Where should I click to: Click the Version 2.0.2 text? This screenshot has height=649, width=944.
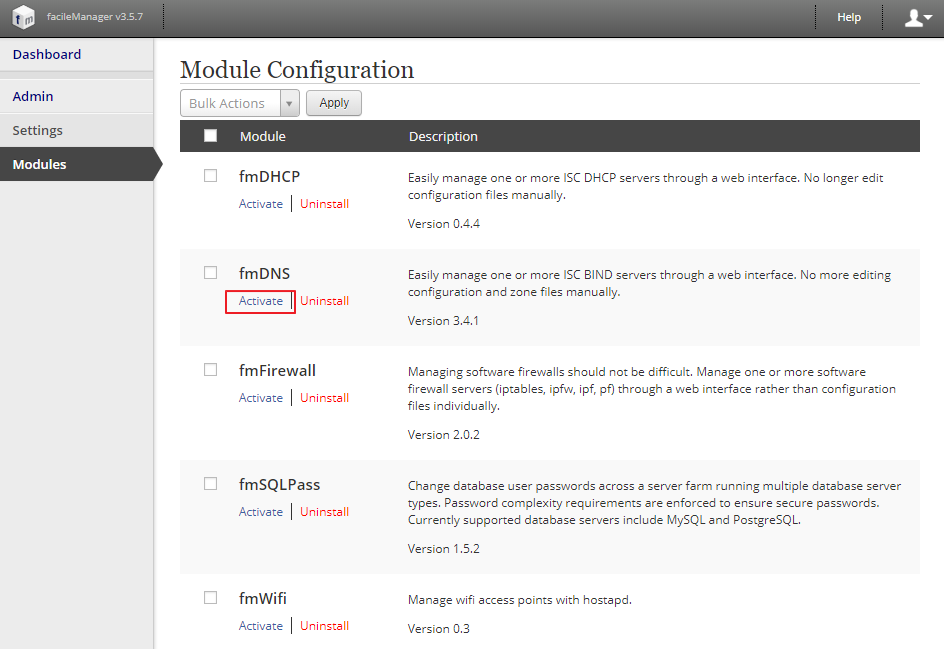[444, 434]
